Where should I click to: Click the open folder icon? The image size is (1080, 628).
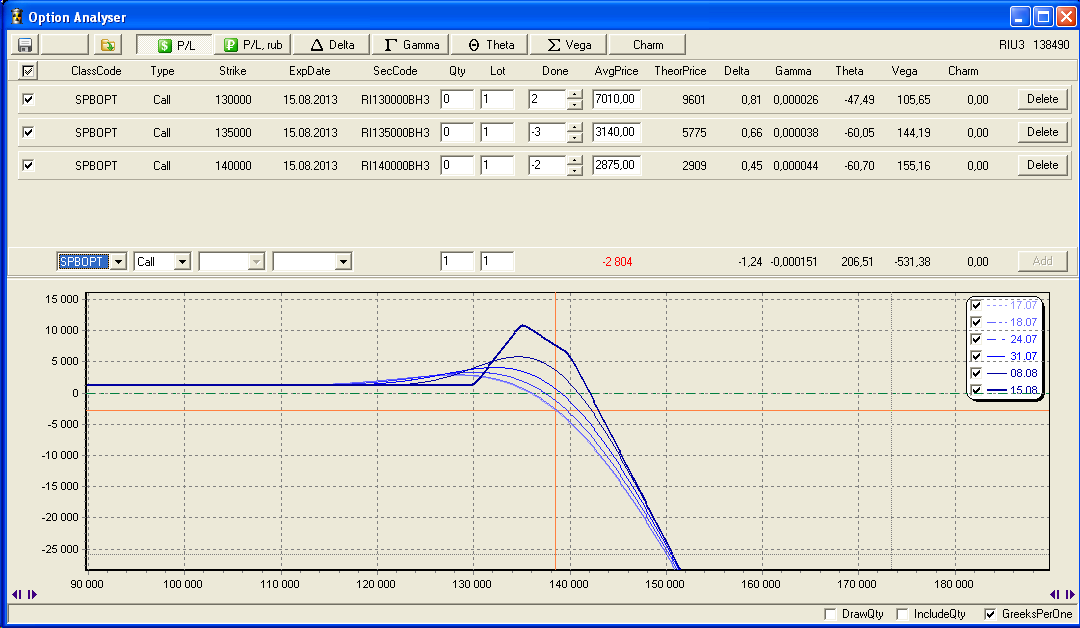point(107,45)
